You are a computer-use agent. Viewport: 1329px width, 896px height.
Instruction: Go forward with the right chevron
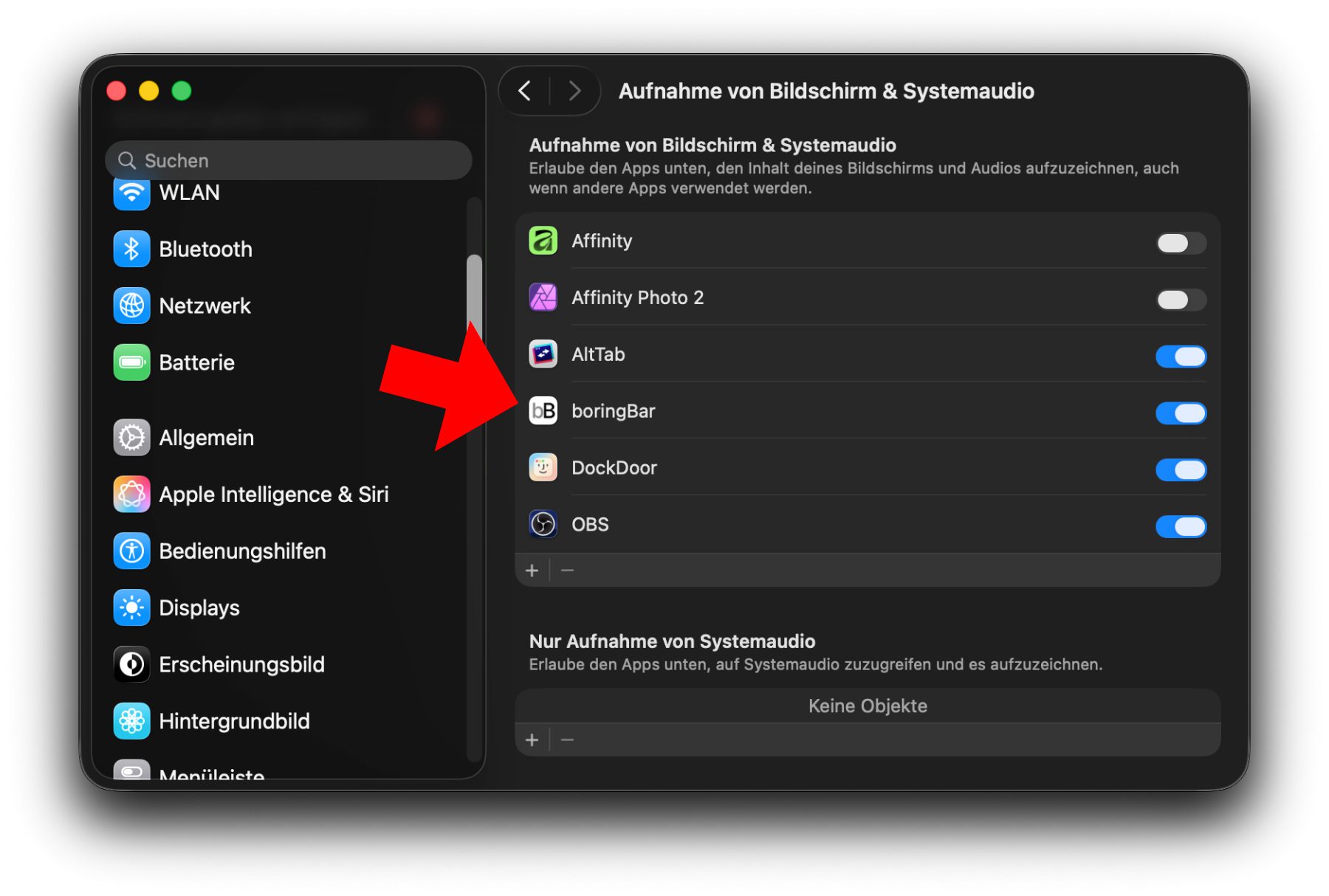click(574, 91)
